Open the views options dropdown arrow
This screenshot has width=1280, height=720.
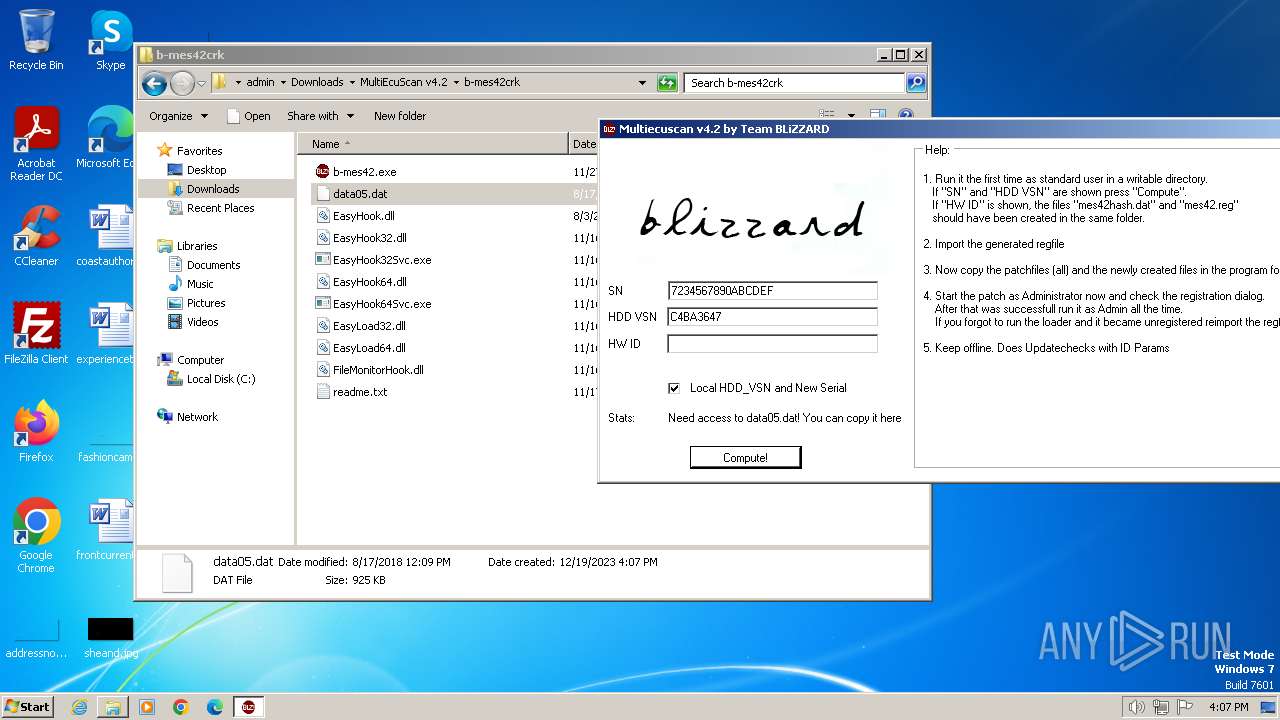tap(851, 116)
